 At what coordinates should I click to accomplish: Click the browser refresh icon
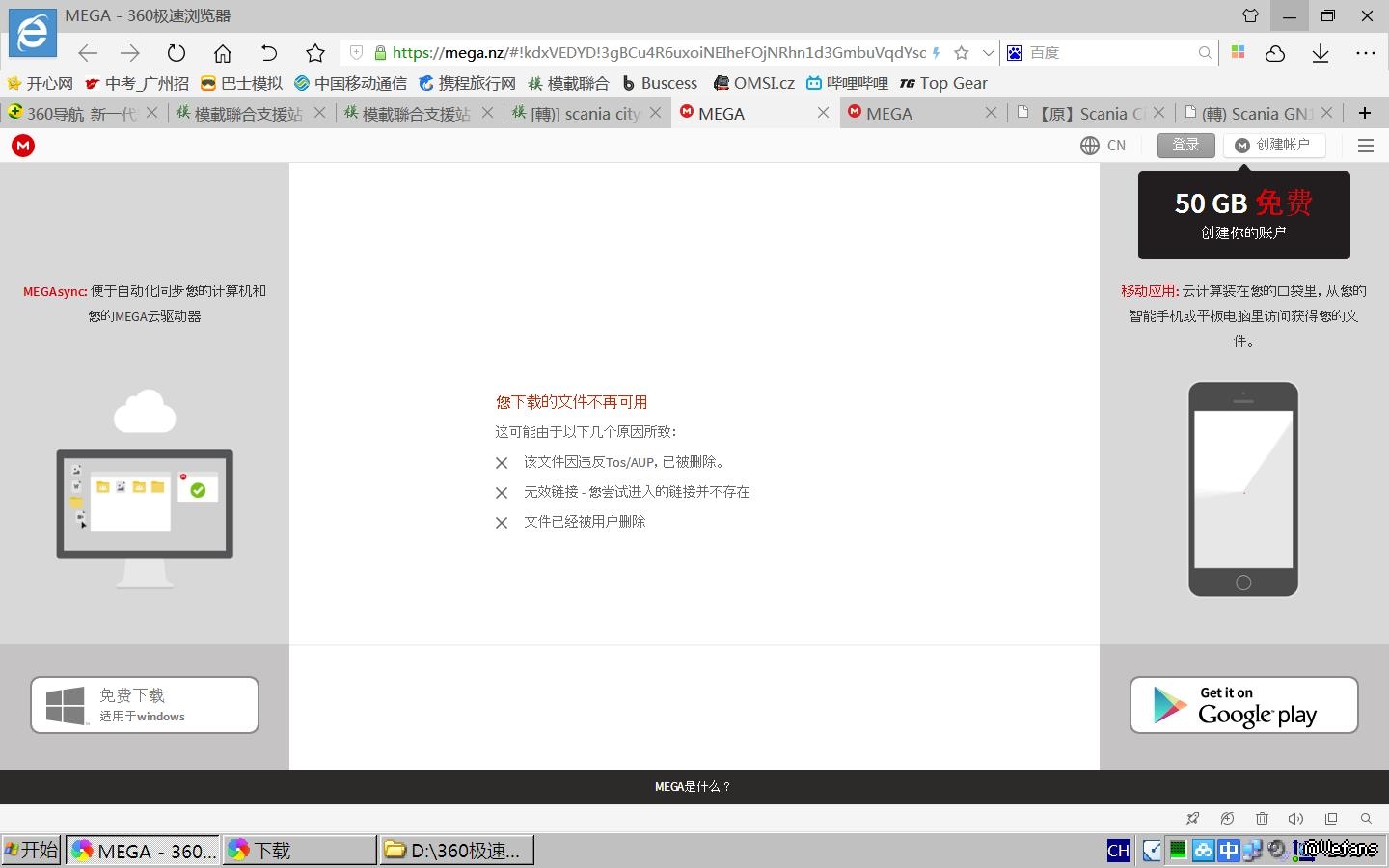176,53
